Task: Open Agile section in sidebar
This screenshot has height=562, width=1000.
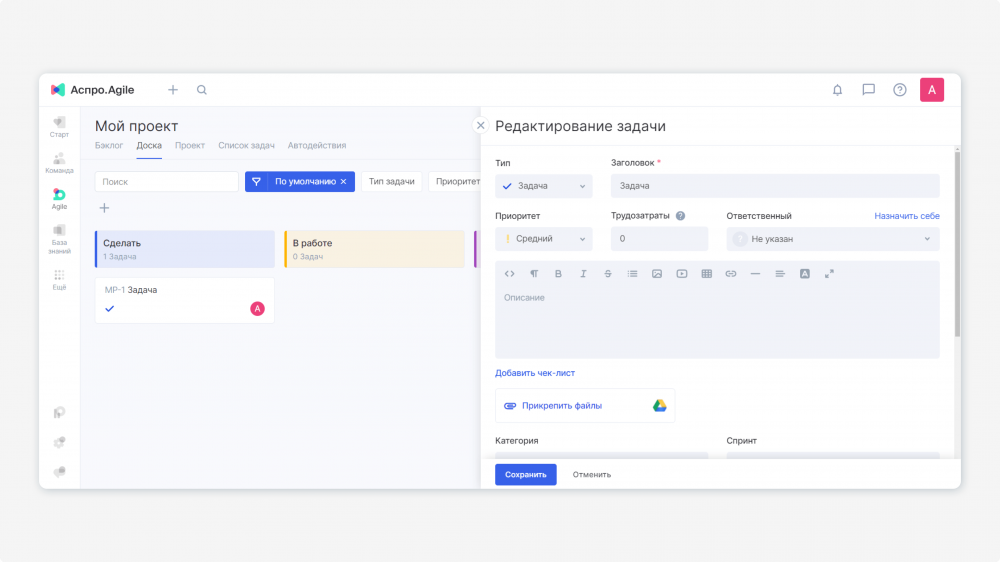Action: pyautogui.click(x=59, y=199)
